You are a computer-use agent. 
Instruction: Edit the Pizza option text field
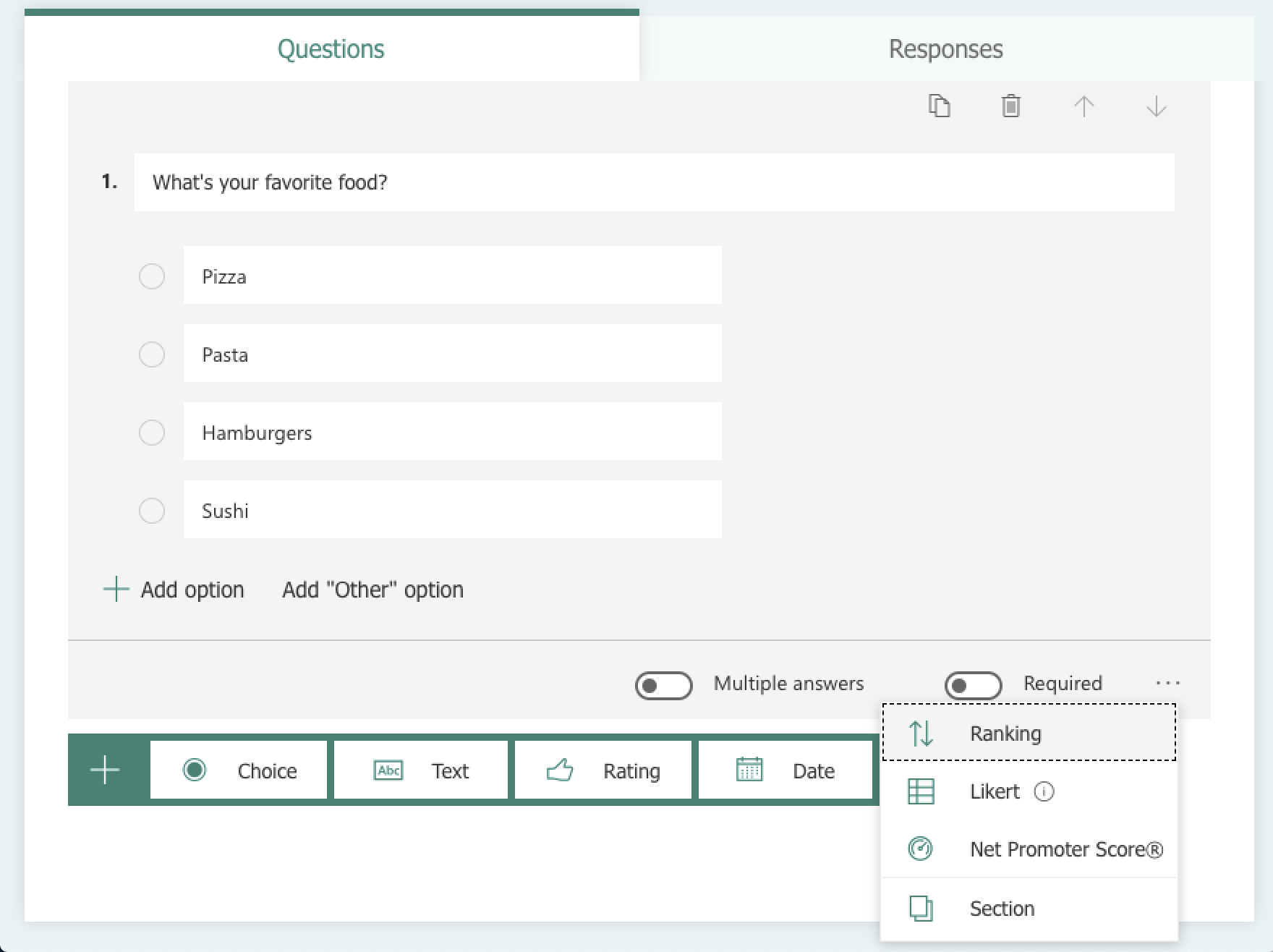pyautogui.click(x=453, y=275)
